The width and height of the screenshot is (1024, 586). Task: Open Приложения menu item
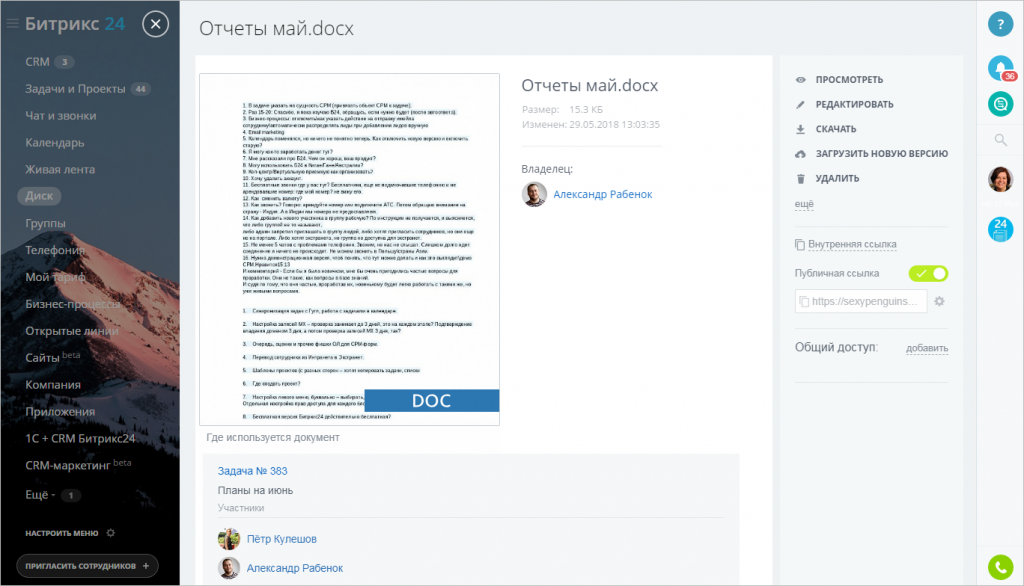60,412
